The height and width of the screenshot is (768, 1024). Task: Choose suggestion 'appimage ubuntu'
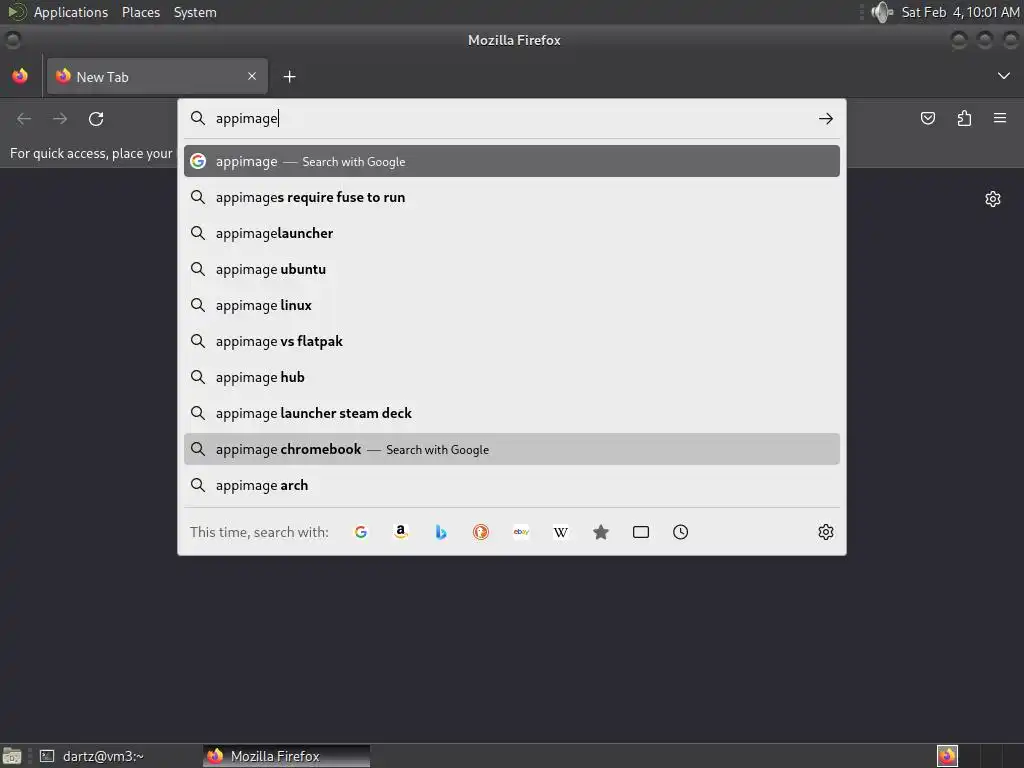[511, 269]
